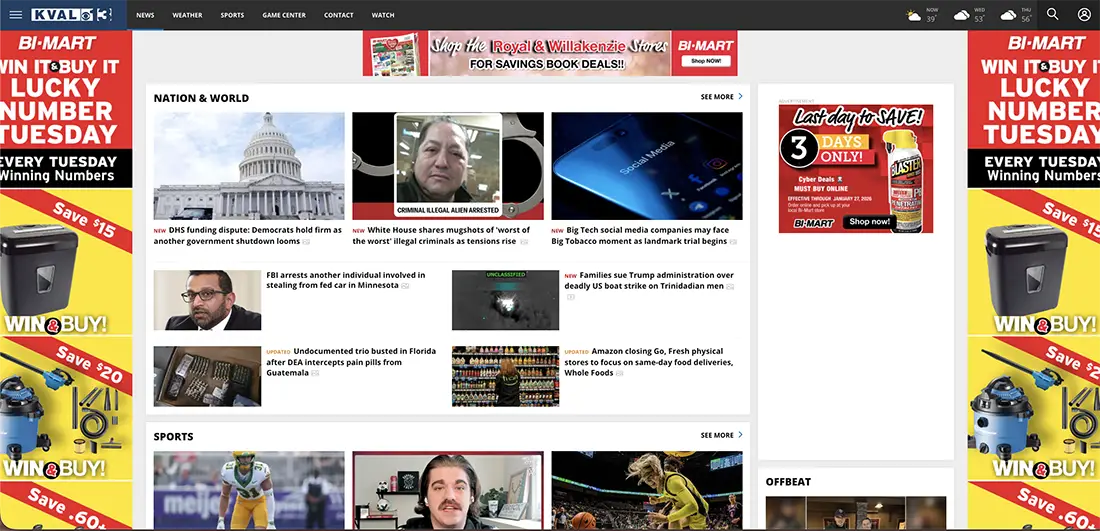Open the US Capitol building thumbnail
The image size is (1100, 531).
(x=249, y=166)
